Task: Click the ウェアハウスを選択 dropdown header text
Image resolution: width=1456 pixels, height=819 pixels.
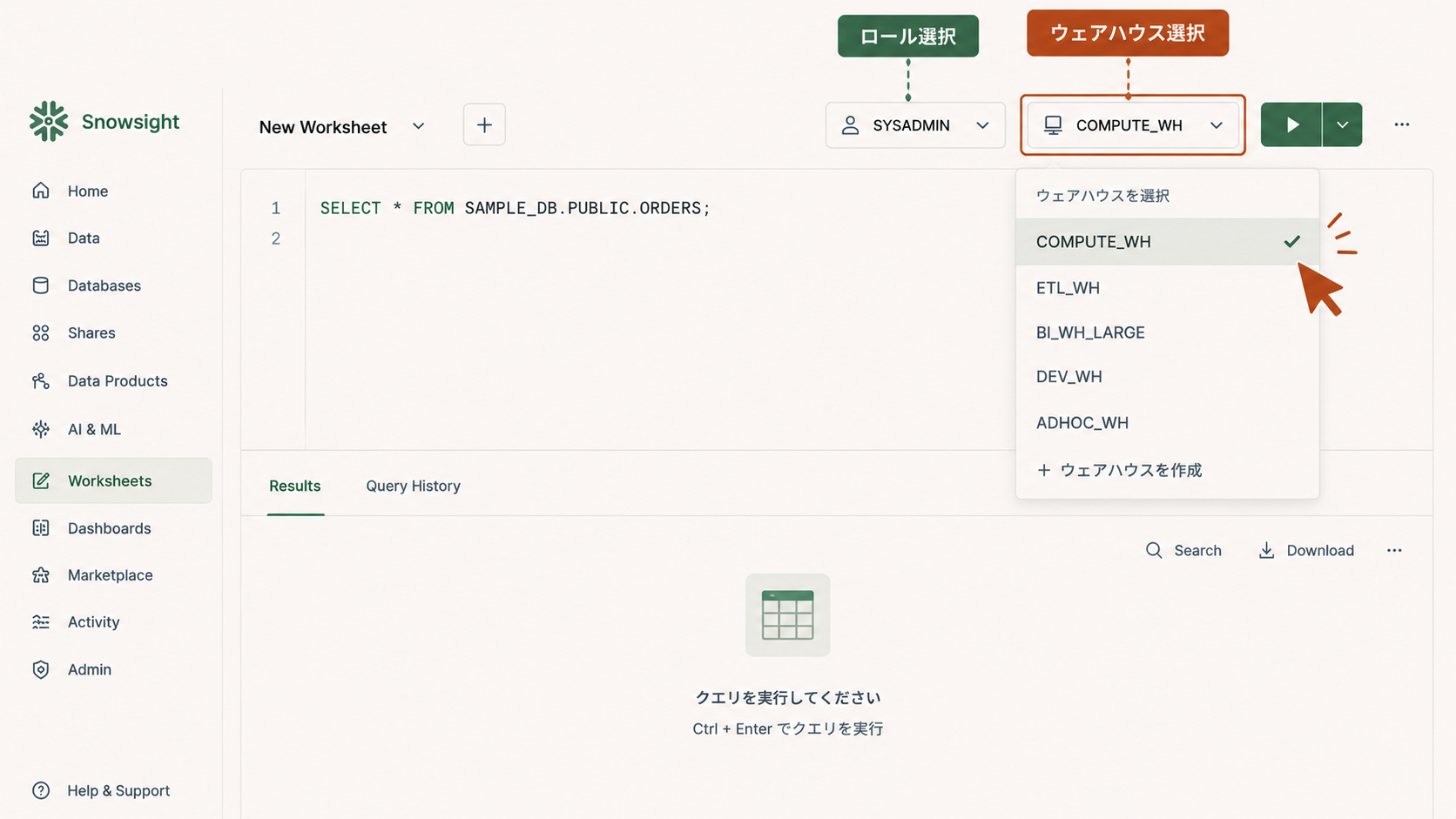Action: point(1102,196)
